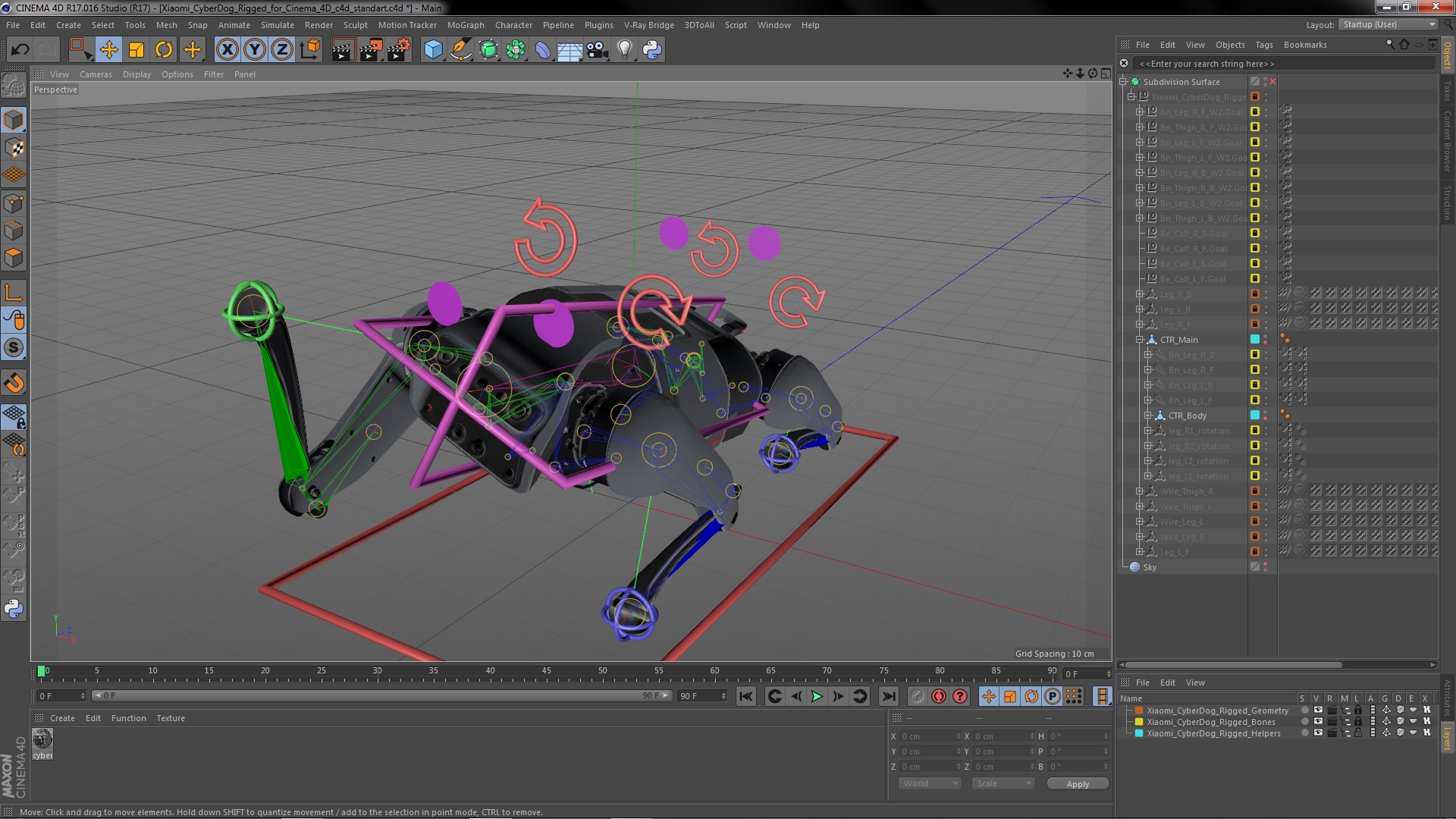This screenshot has height=819, width=1456.
Task: Enable Axis mode icon
Action: point(14,293)
